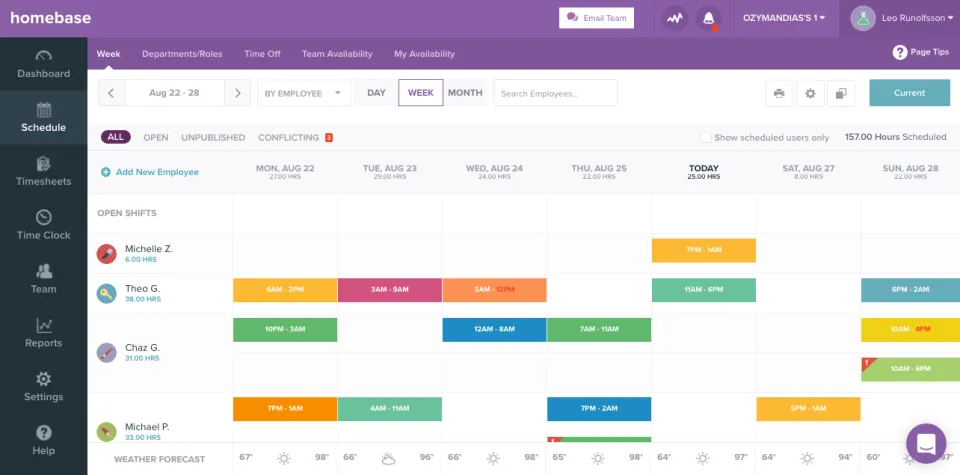Print the schedule with printer icon

779,93
